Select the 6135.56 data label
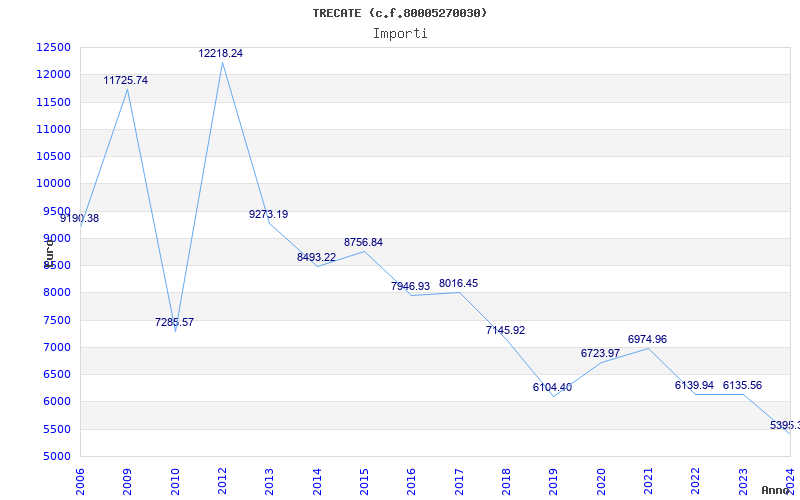Image resolution: width=800 pixels, height=500 pixels. 742,385
